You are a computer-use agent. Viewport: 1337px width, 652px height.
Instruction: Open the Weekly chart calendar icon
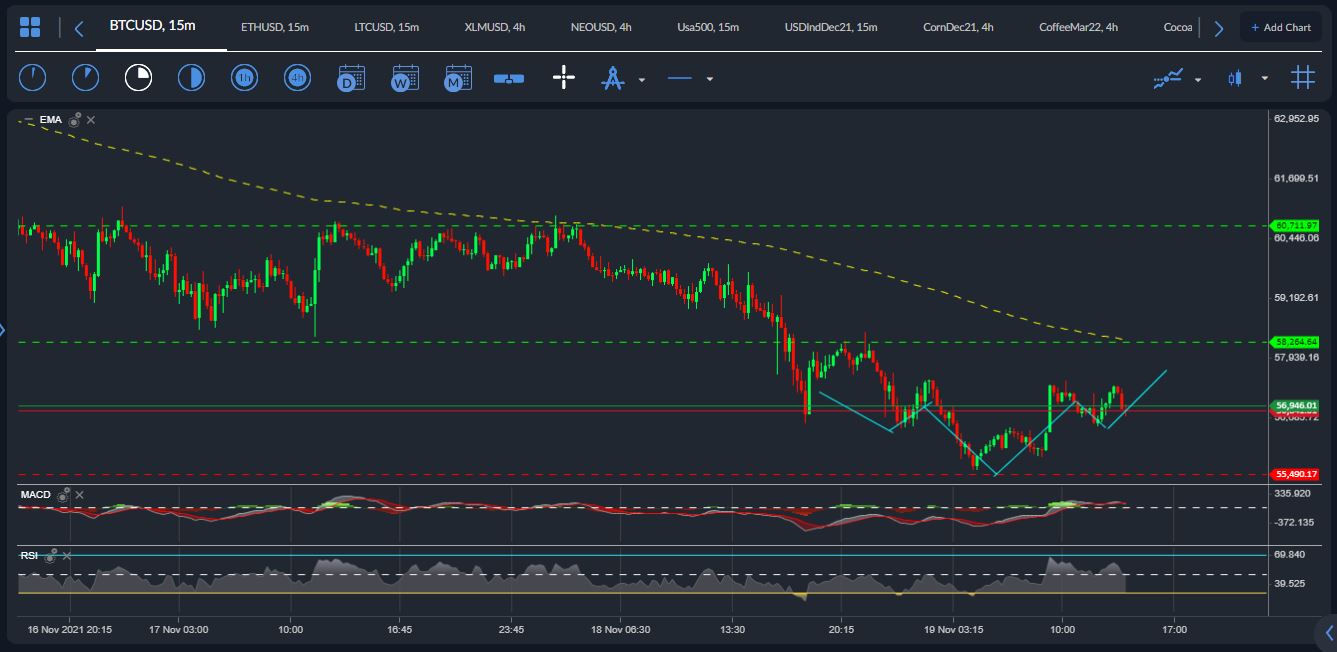click(x=405, y=77)
